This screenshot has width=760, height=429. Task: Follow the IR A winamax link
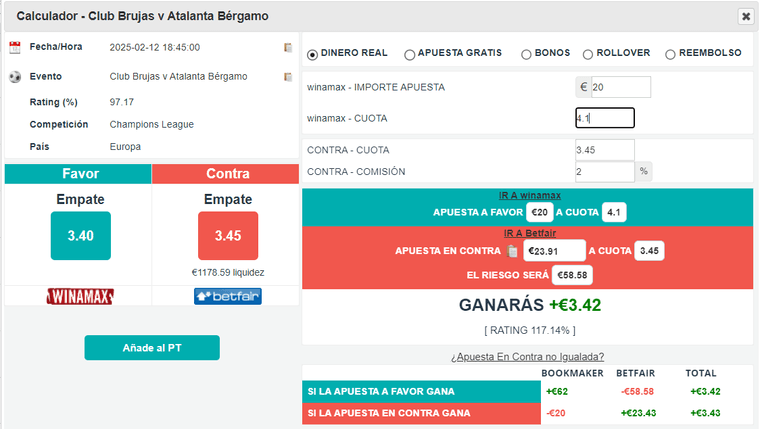pos(530,195)
